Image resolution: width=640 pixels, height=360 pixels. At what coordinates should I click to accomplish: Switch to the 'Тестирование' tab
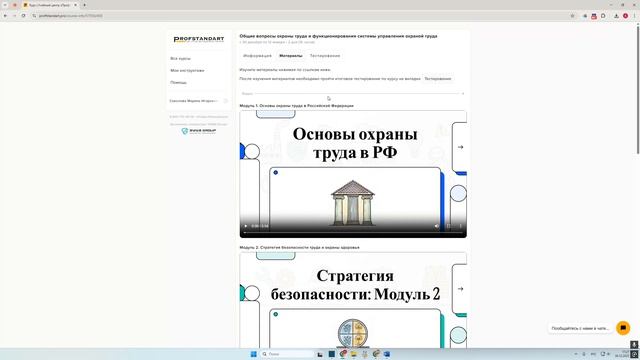325,56
